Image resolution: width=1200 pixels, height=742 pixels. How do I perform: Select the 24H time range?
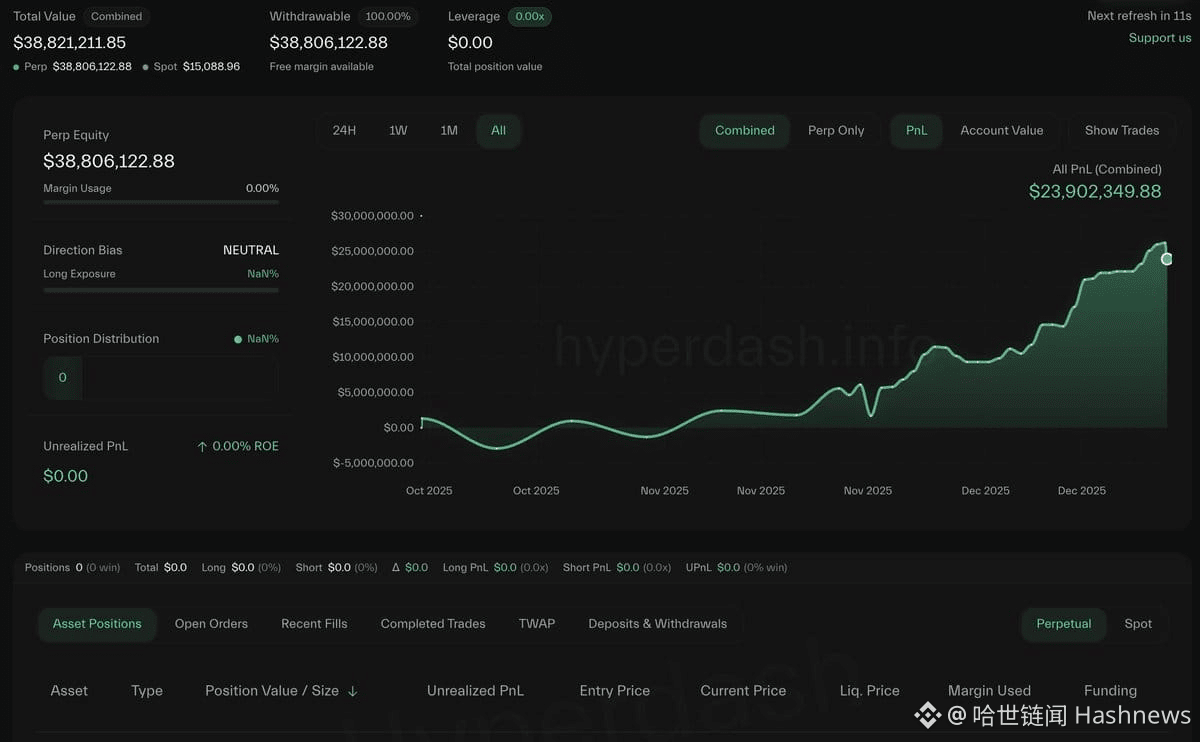[344, 131]
